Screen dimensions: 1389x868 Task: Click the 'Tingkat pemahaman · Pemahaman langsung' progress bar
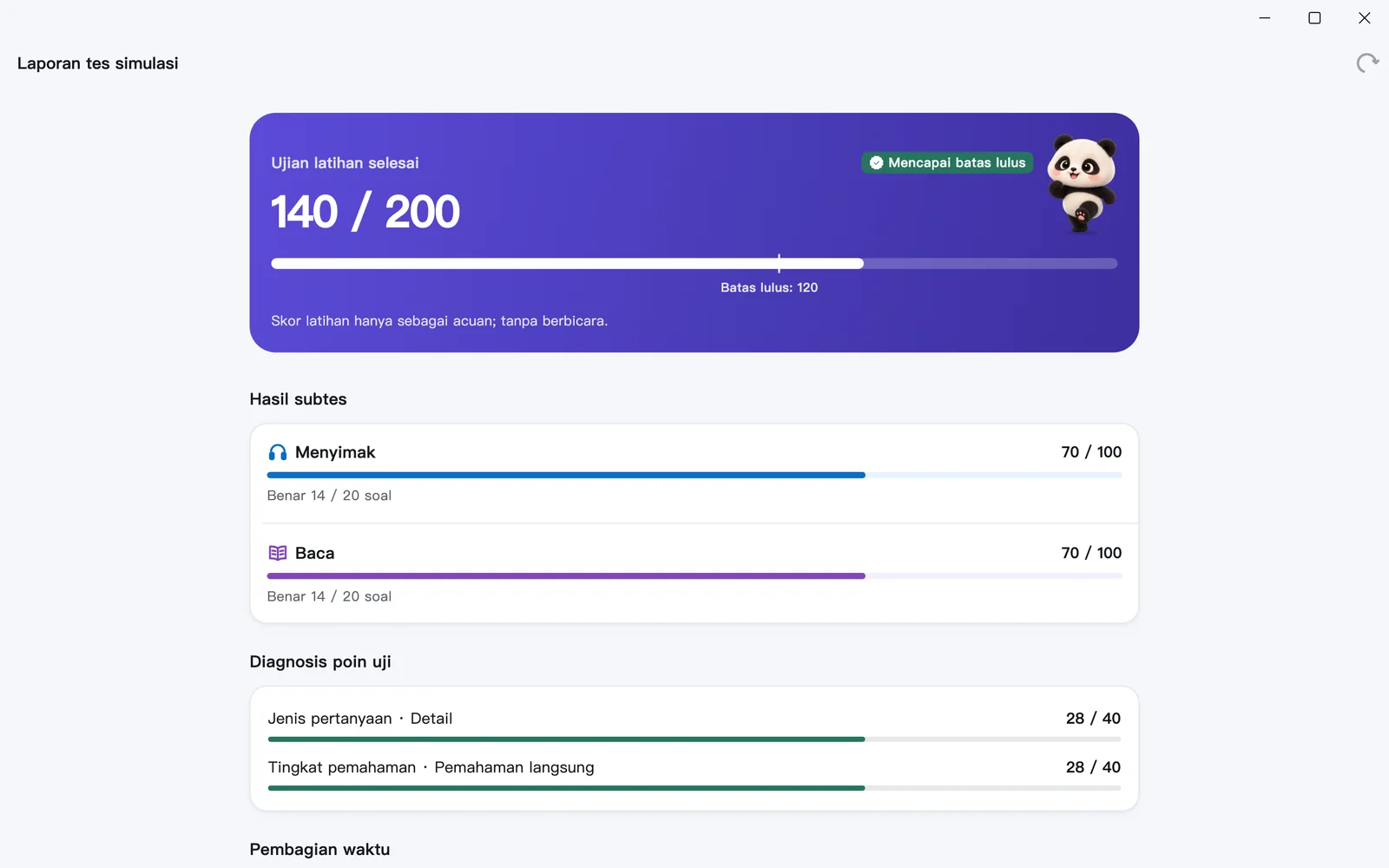point(694,788)
